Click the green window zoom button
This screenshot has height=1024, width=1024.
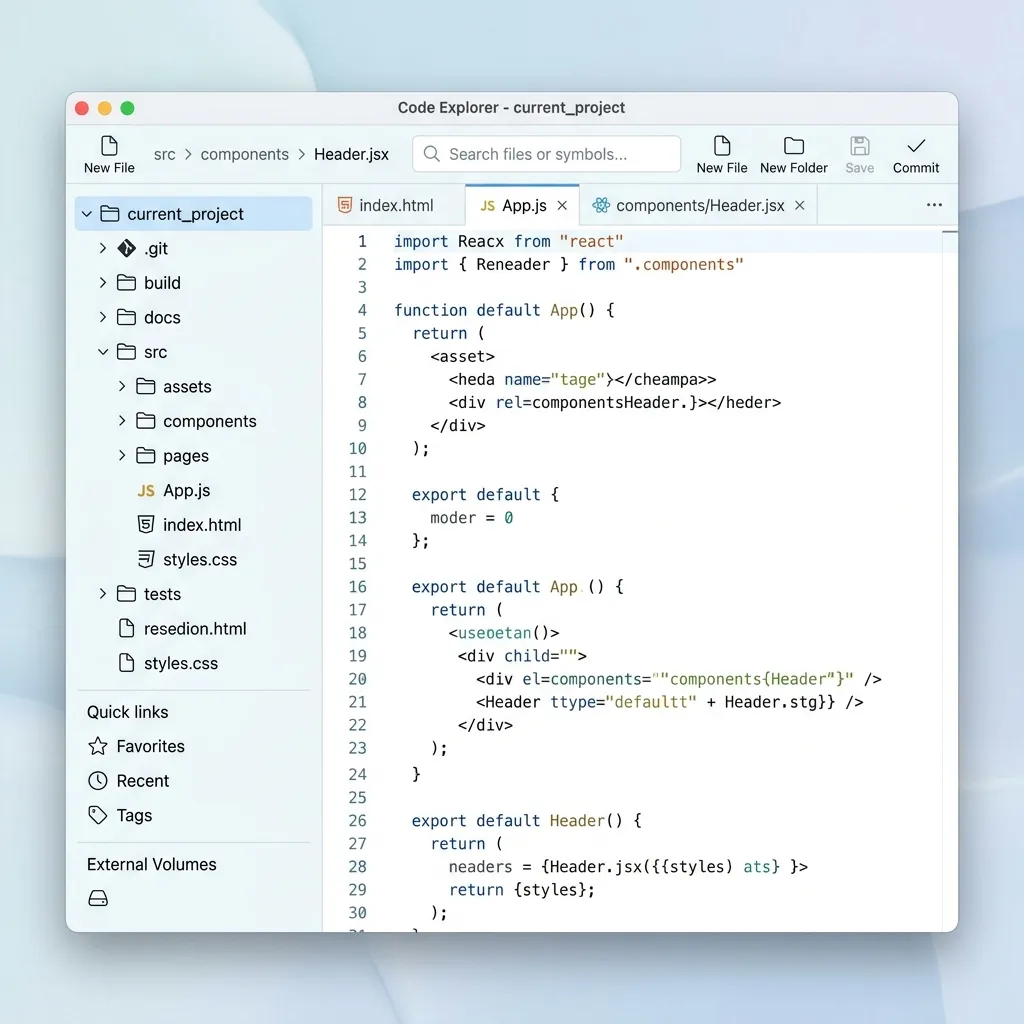point(127,108)
